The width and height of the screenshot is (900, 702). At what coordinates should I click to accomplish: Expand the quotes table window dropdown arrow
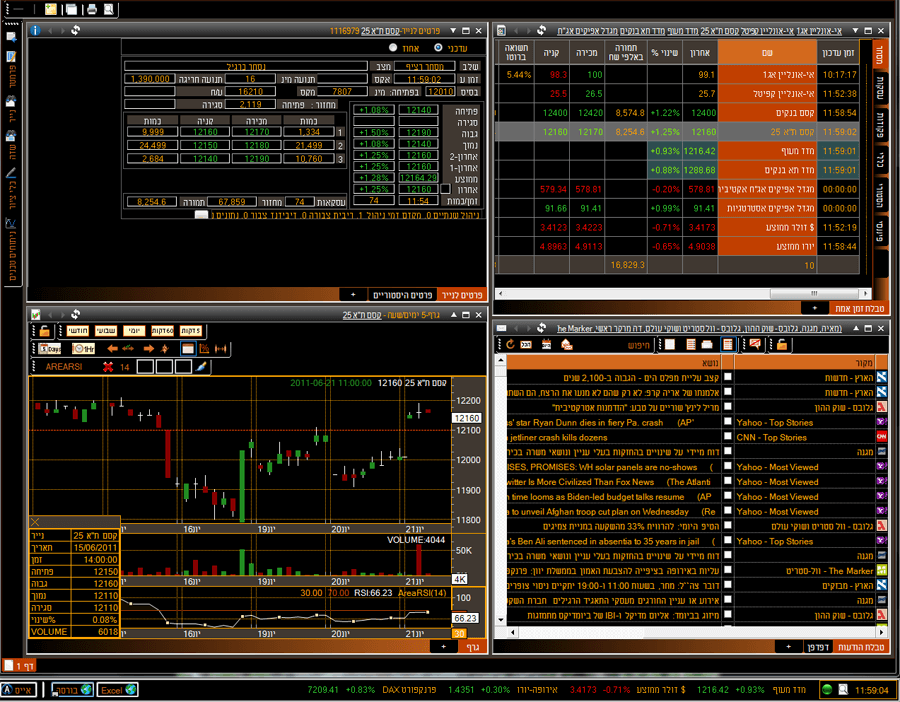(853, 31)
